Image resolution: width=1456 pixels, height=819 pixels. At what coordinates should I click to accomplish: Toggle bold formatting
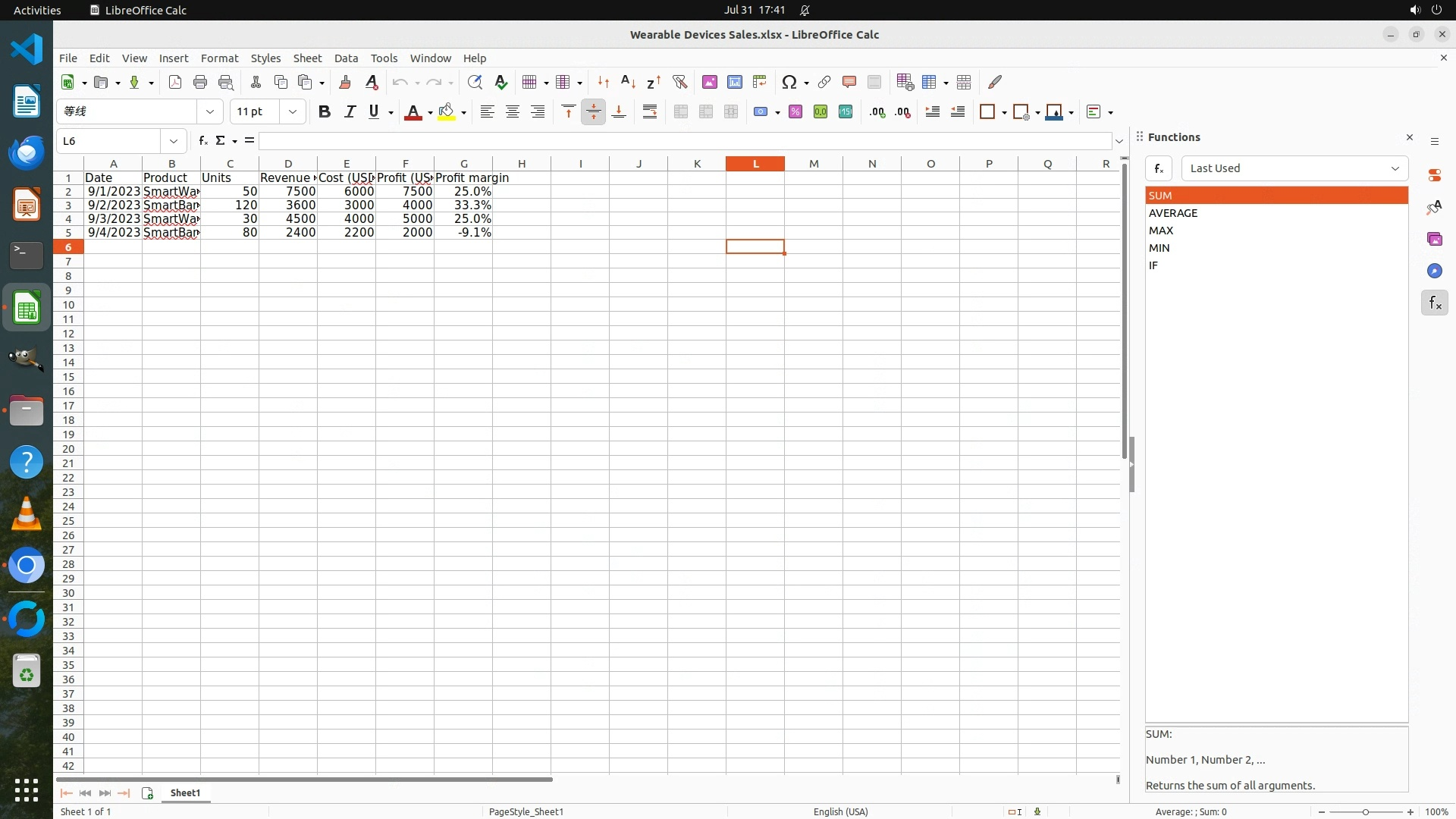(325, 111)
